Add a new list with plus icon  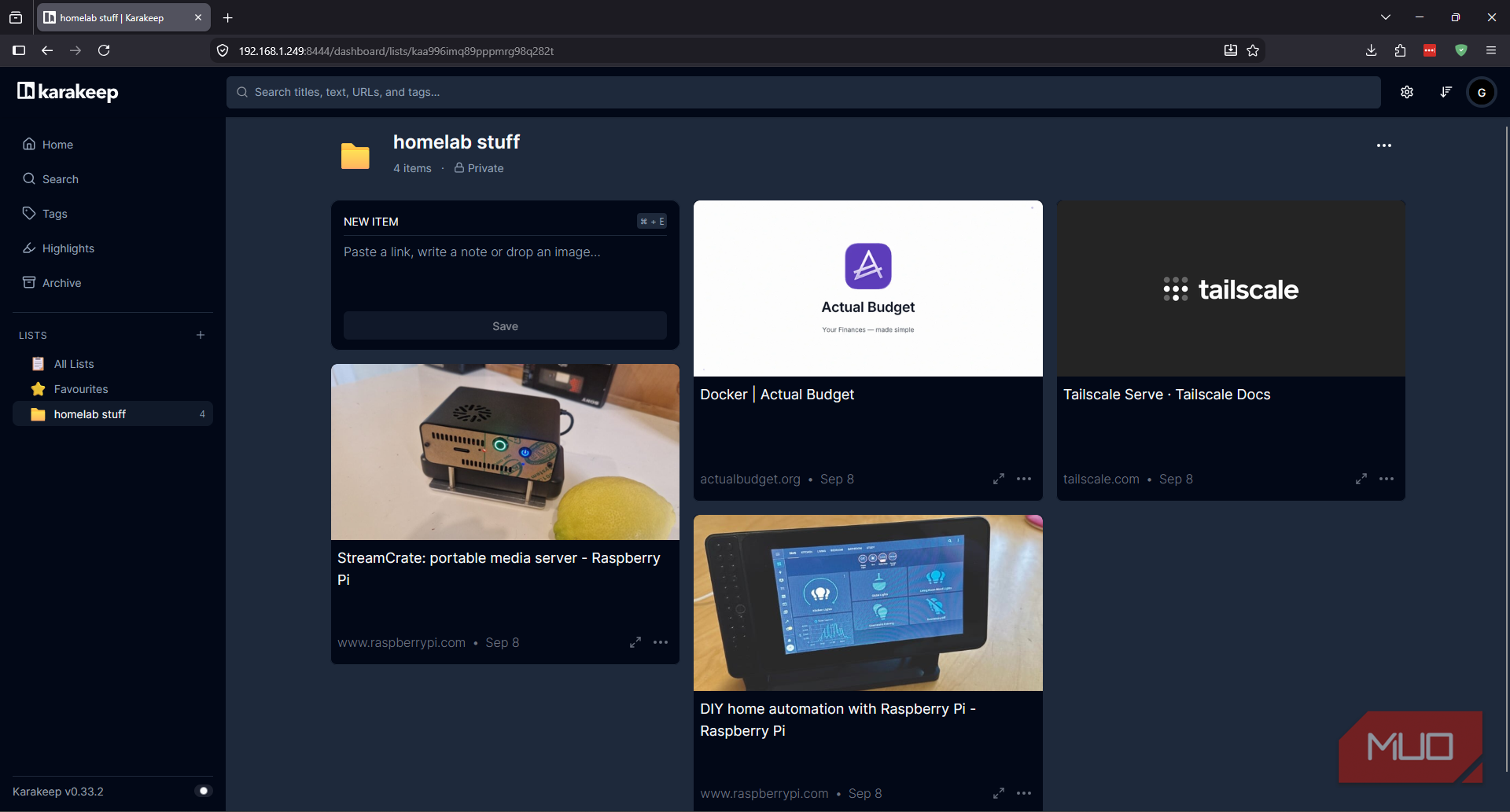tap(201, 335)
